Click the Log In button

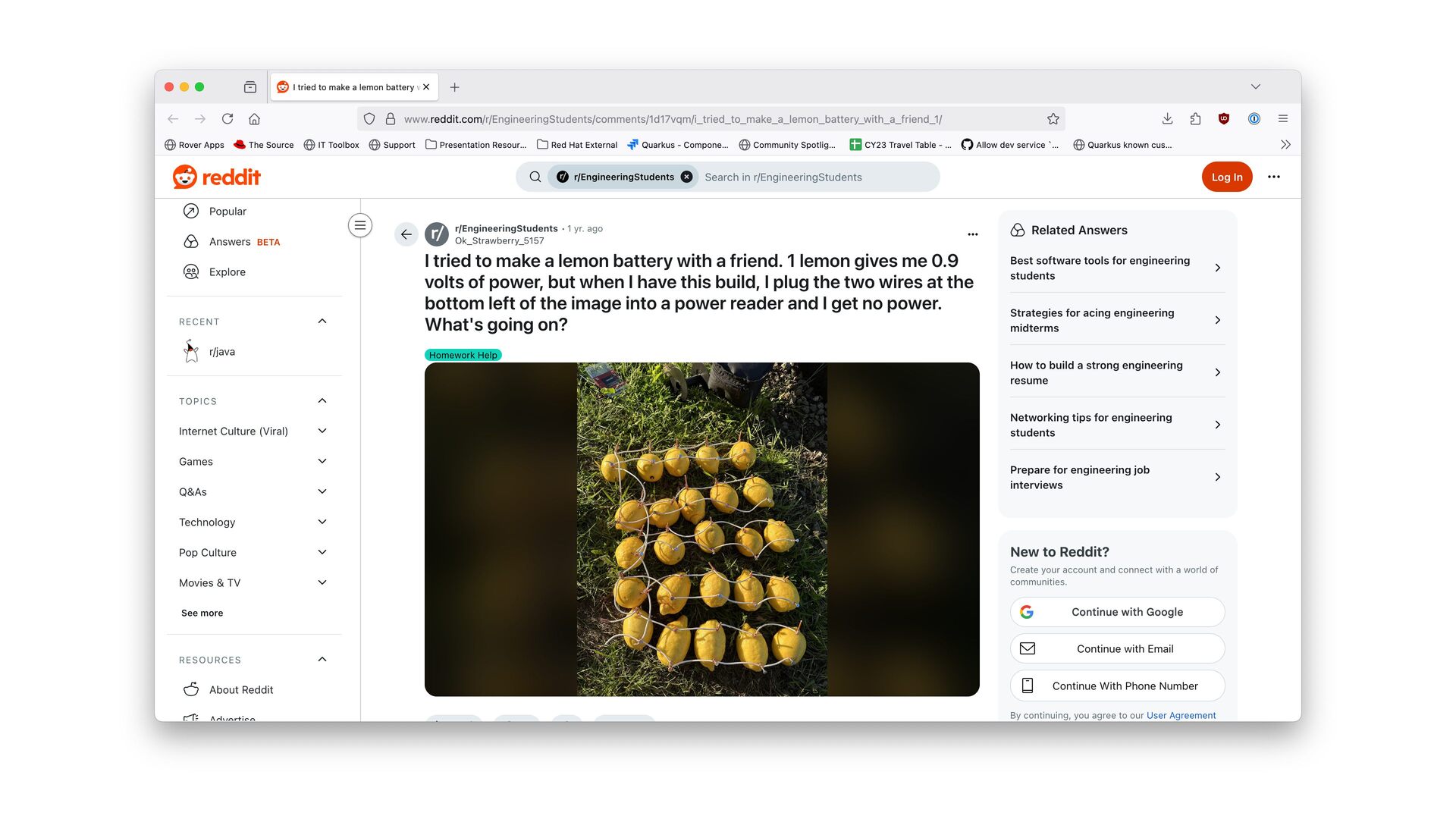1226,177
